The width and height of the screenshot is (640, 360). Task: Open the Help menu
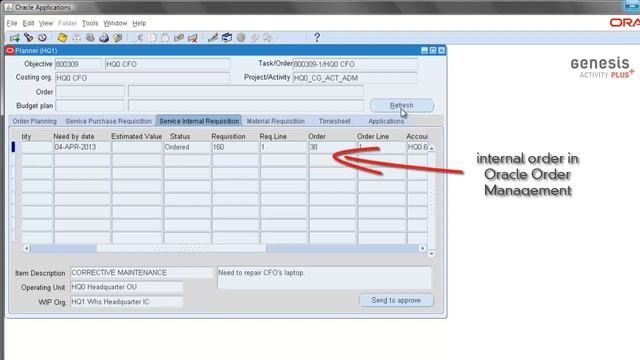pyautogui.click(x=139, y=23)
